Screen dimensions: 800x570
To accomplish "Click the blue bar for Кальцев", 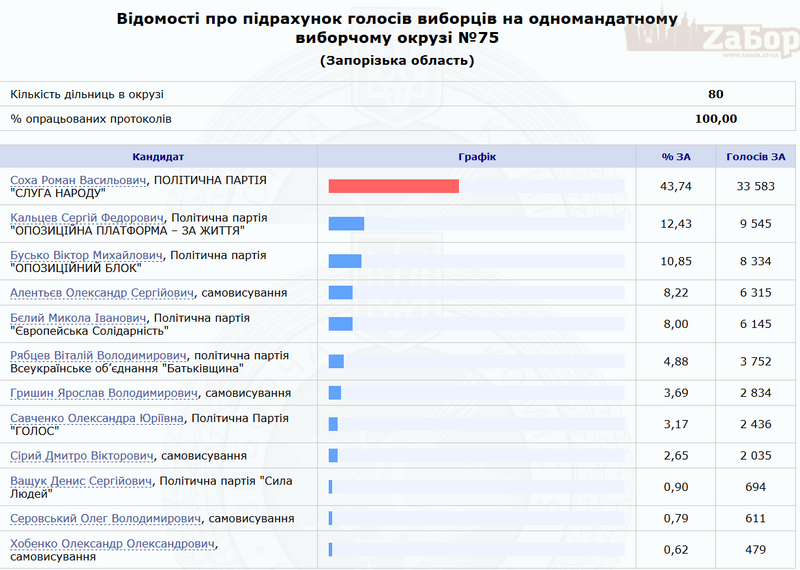I will click(346, 223).
